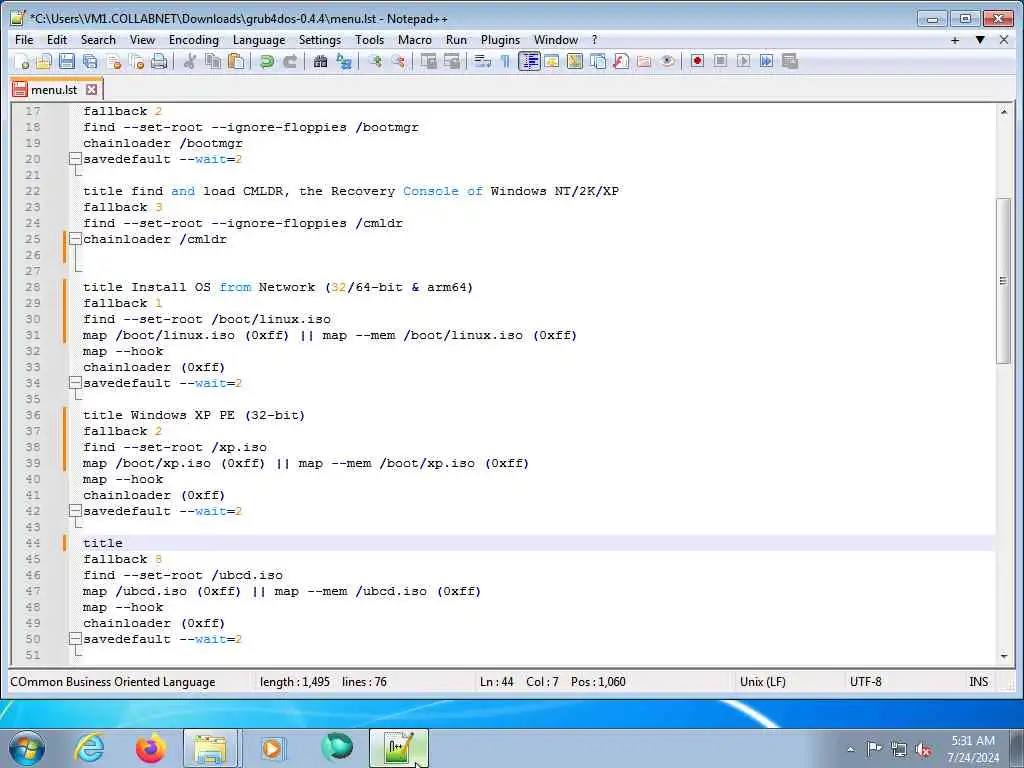Open Find with the binoculars icon
The width and height of the screenshot is (1024, 768).
point(320,61)
